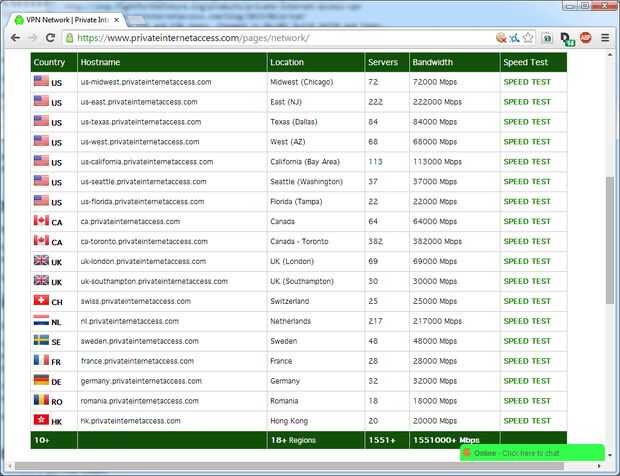Screen dimensions: 620x476
Task: Run SPEED TEST for Romania
Action: (x=527, y=401)
